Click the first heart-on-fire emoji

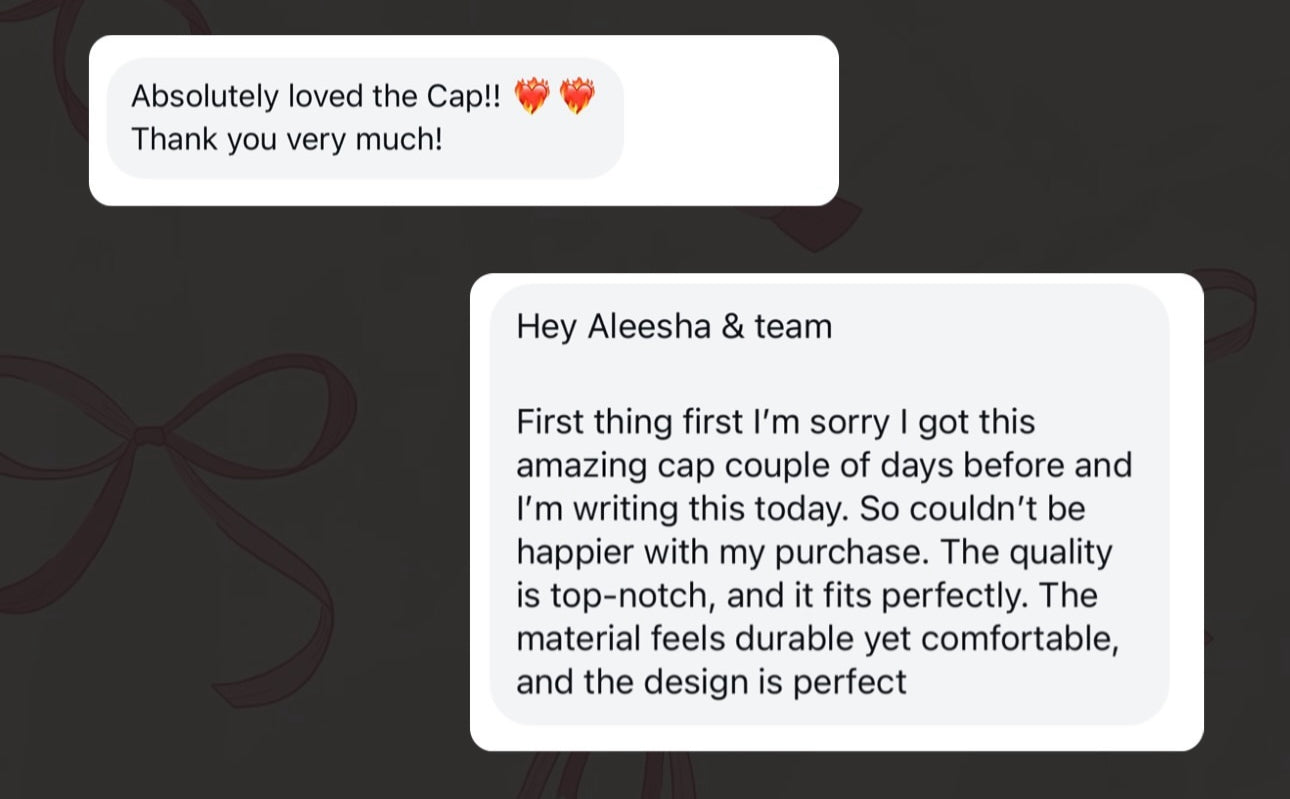pos(531,97)
